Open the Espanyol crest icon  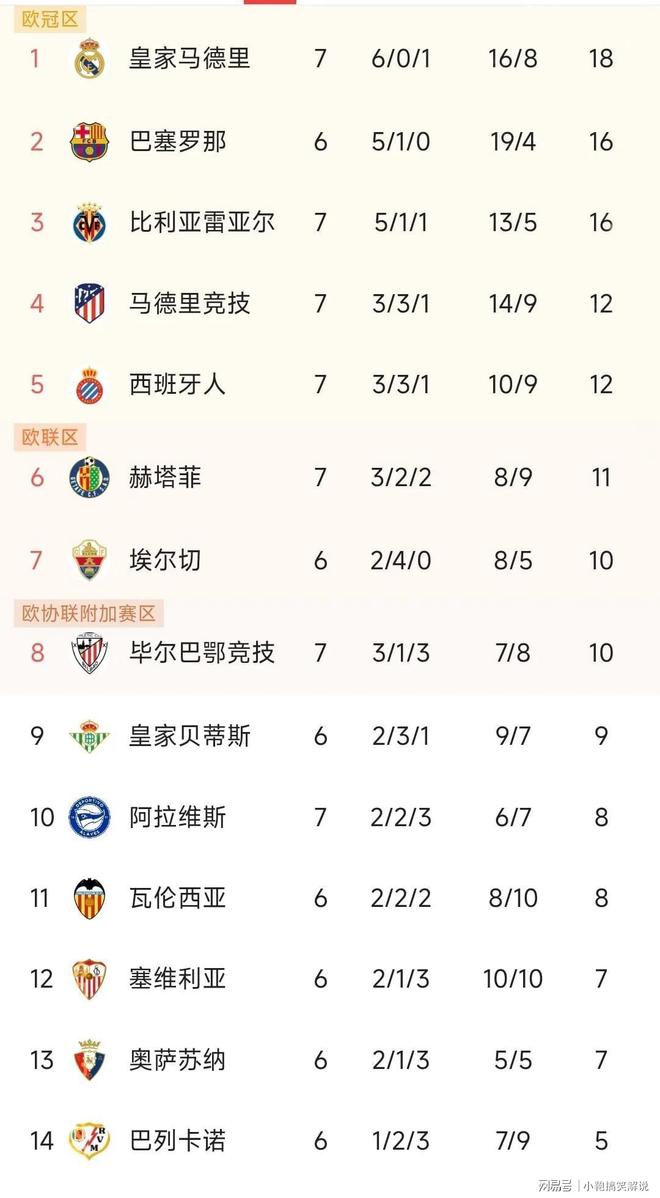(89, 385)
